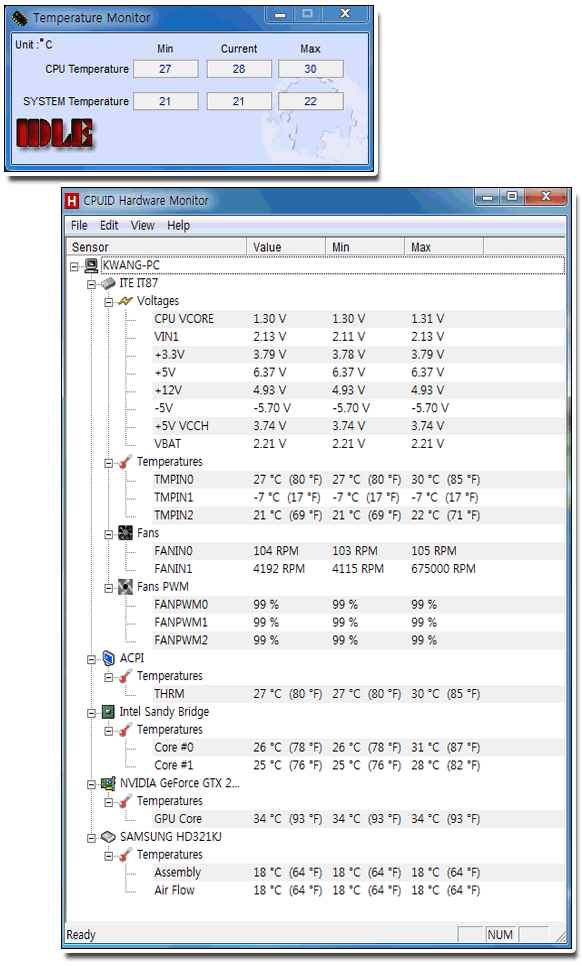Click the ITE IT87 chip icon
Screen dimensions: 582x966
click(x=108, y=283)
